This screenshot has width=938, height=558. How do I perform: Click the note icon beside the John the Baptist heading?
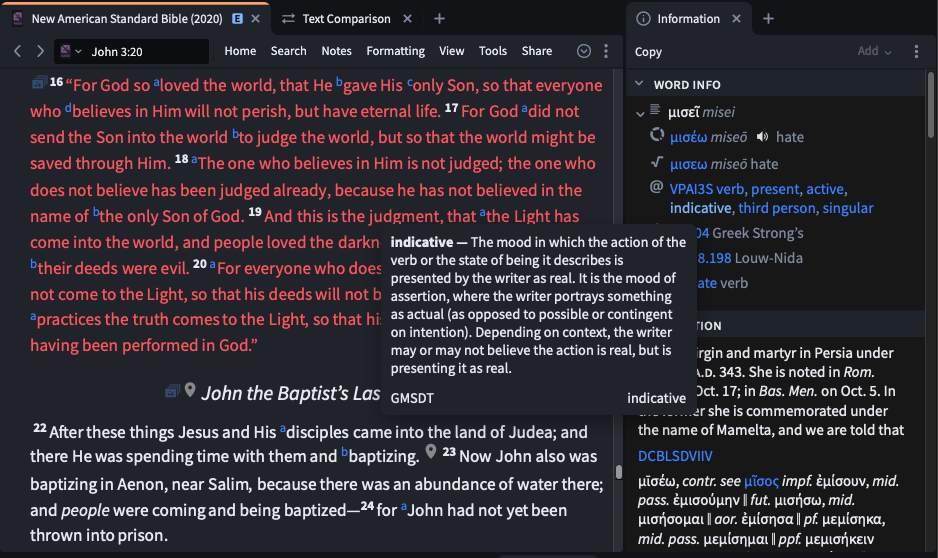[172, 391]
